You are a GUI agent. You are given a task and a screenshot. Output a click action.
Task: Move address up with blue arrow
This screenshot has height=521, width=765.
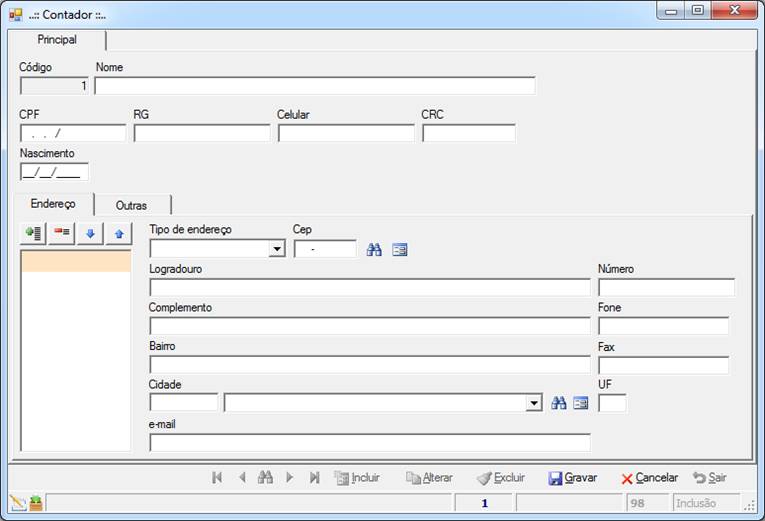point(119,233)
